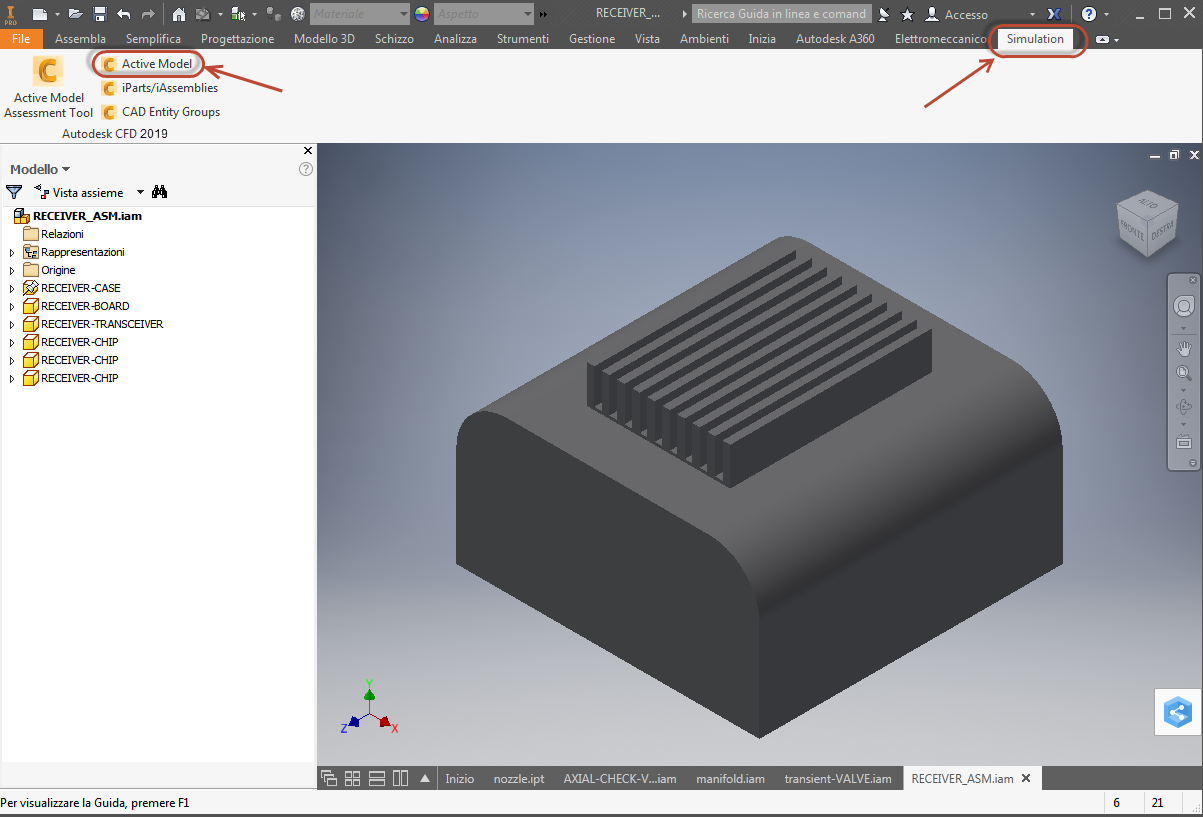The image size is (1203, 817).
Task: Close the Modello browser panel
Action: [308, 151]
